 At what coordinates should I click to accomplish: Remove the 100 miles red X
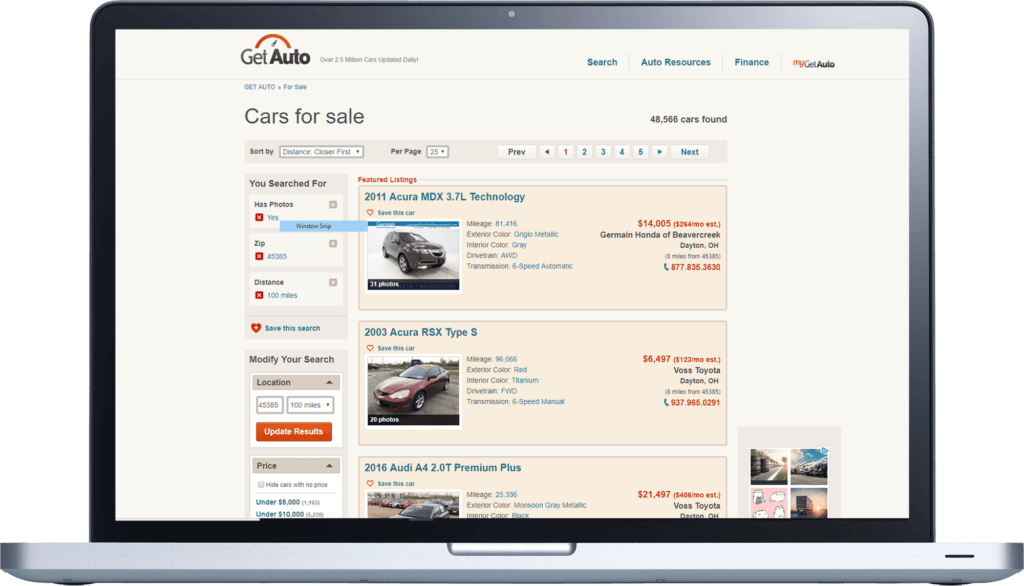[259, 295]
